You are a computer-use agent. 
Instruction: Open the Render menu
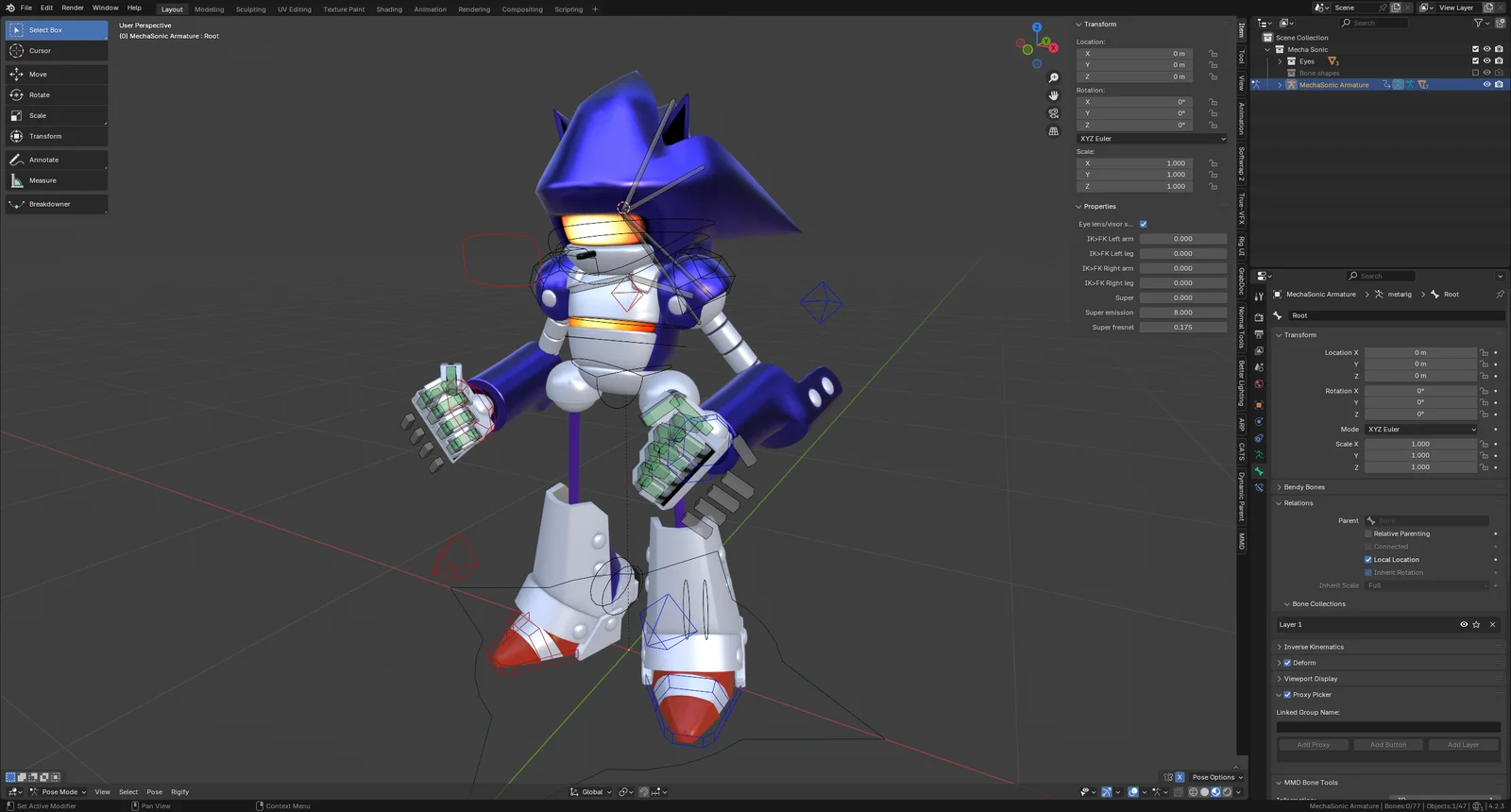point(73,8)
